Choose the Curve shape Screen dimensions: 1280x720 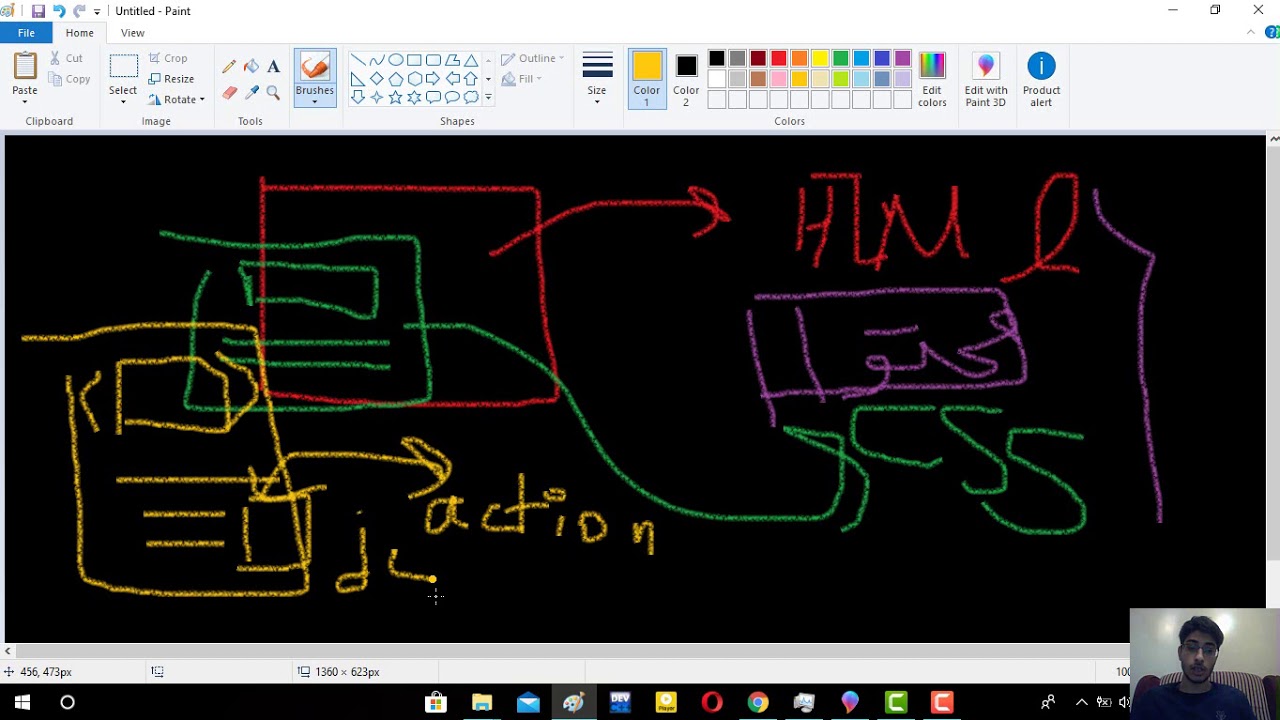pos(376,60)
